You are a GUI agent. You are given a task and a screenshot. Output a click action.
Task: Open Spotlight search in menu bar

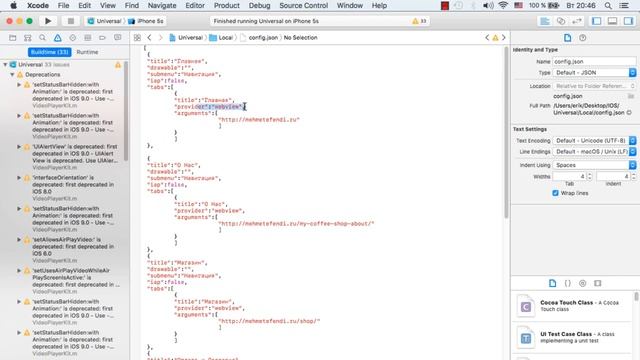(x=608, y=6)
